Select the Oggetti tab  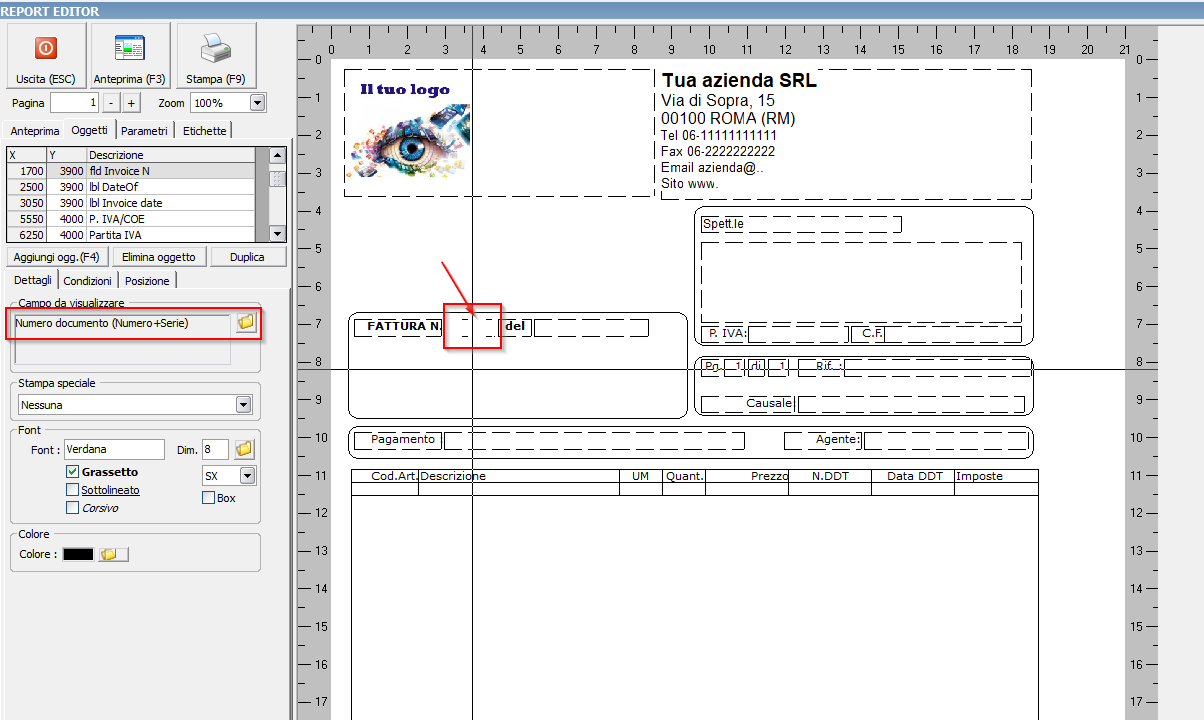[90, 130]
